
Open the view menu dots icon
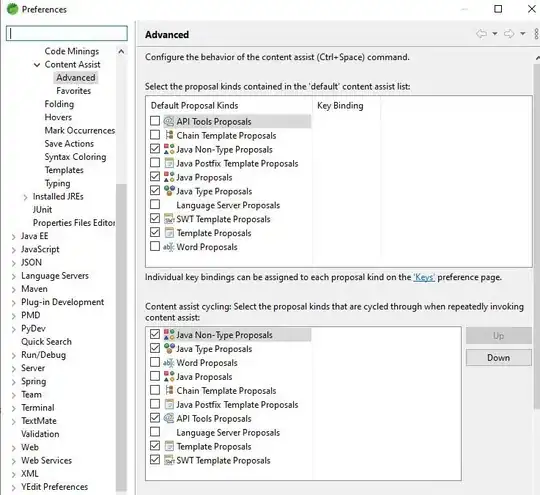(x=536, y=34)
